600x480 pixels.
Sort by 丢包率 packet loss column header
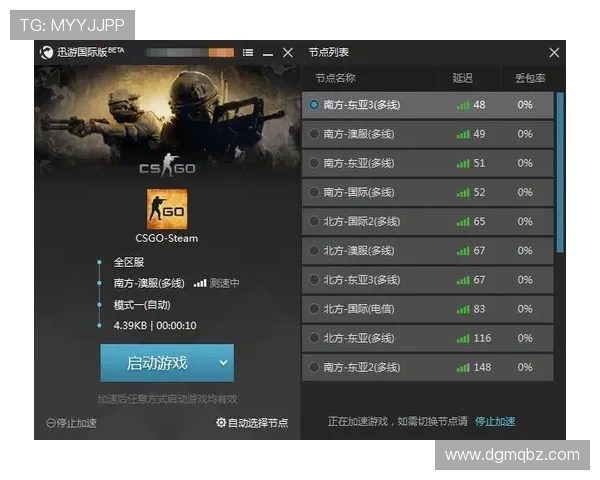click(x=530, y=78)
